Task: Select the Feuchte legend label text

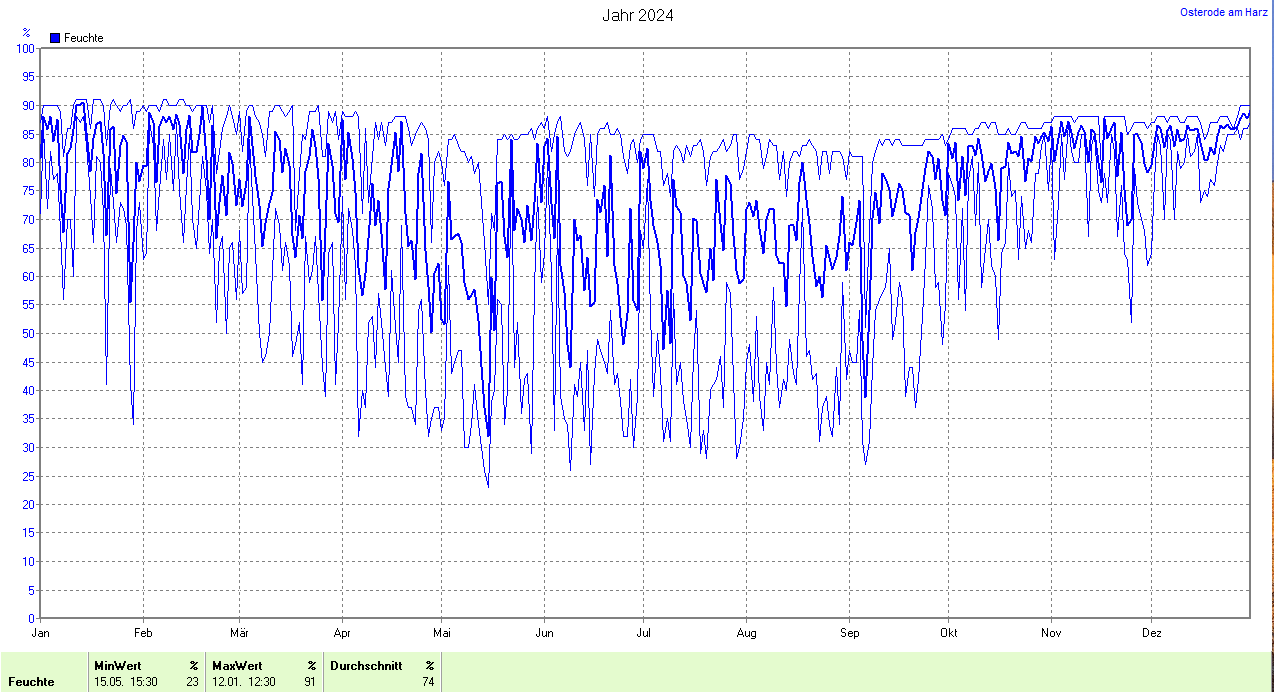Action: [83, 38]
